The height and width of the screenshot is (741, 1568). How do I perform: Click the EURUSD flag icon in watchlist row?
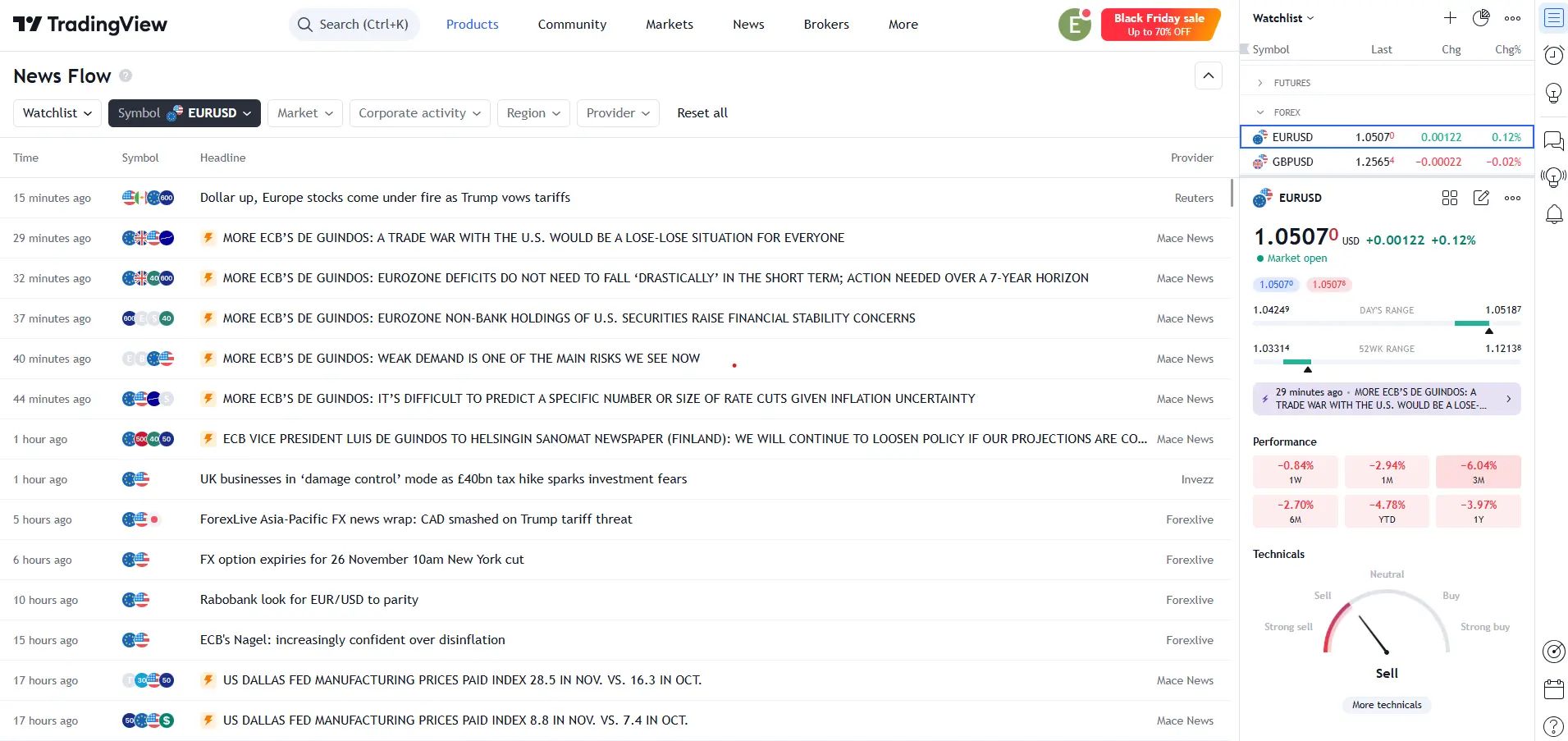1260,137
